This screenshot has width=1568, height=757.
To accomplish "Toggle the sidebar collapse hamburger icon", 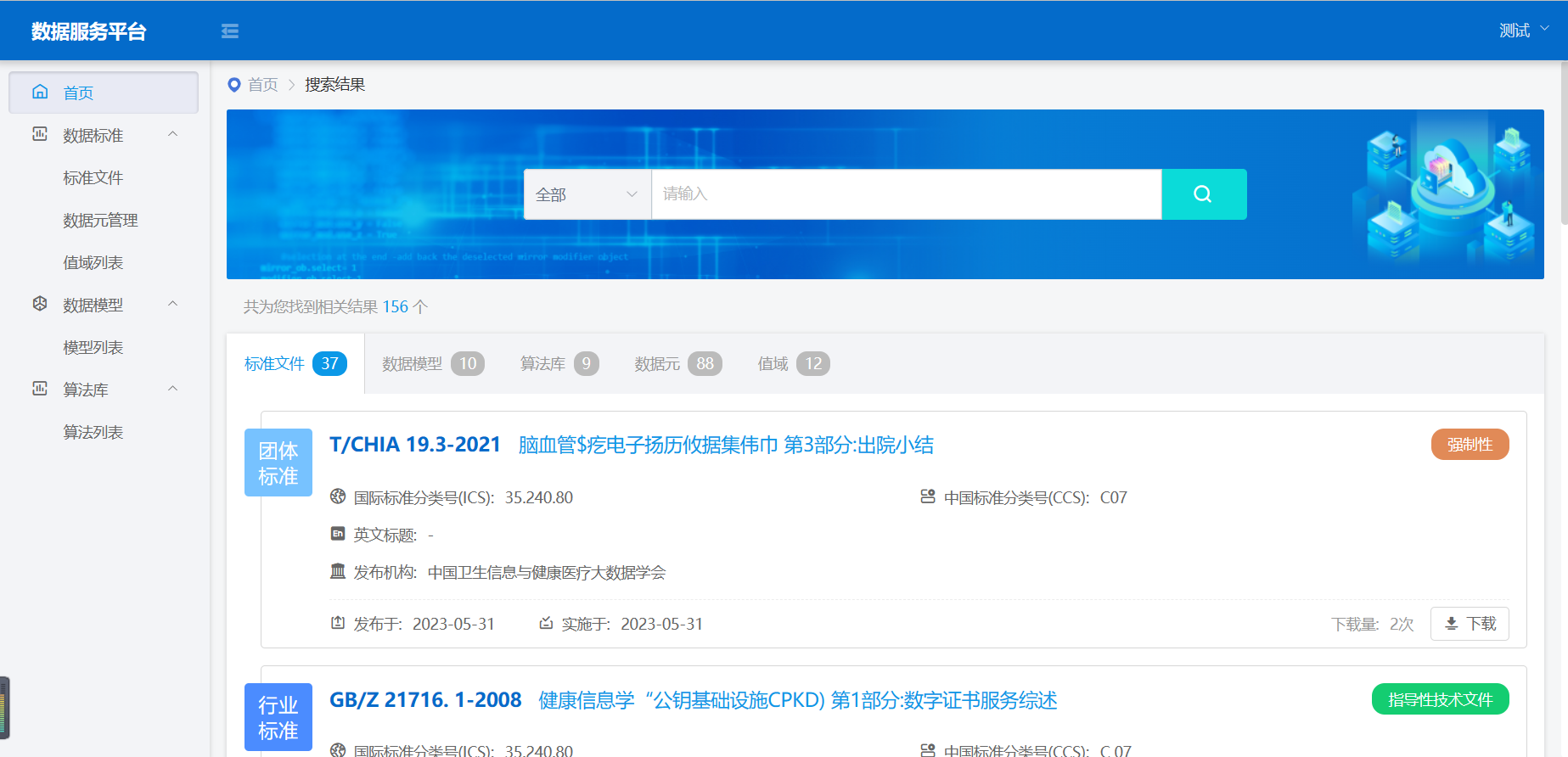I will coord(229,31).
